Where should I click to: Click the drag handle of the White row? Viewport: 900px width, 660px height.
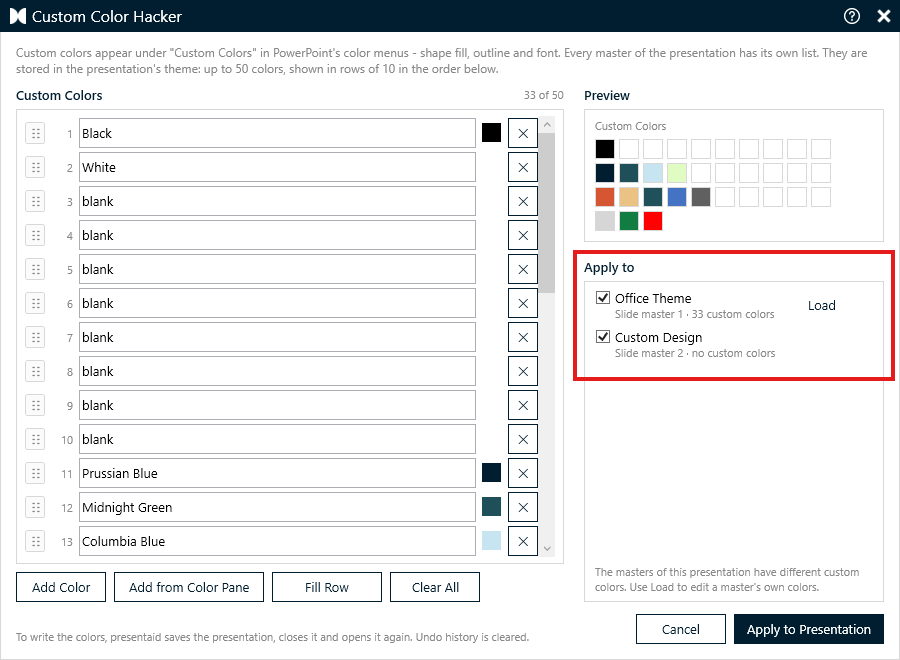(x=36, y=168)
